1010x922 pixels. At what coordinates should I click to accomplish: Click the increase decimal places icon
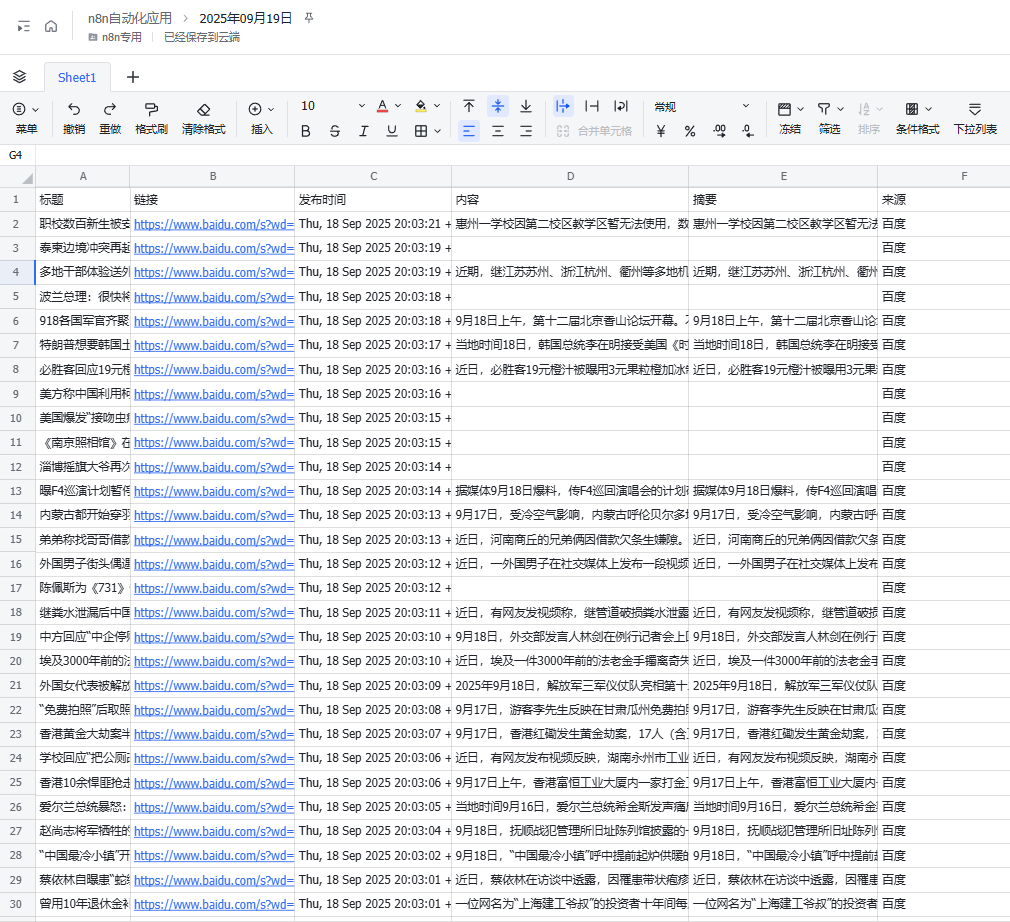click(x=718, y=131)
